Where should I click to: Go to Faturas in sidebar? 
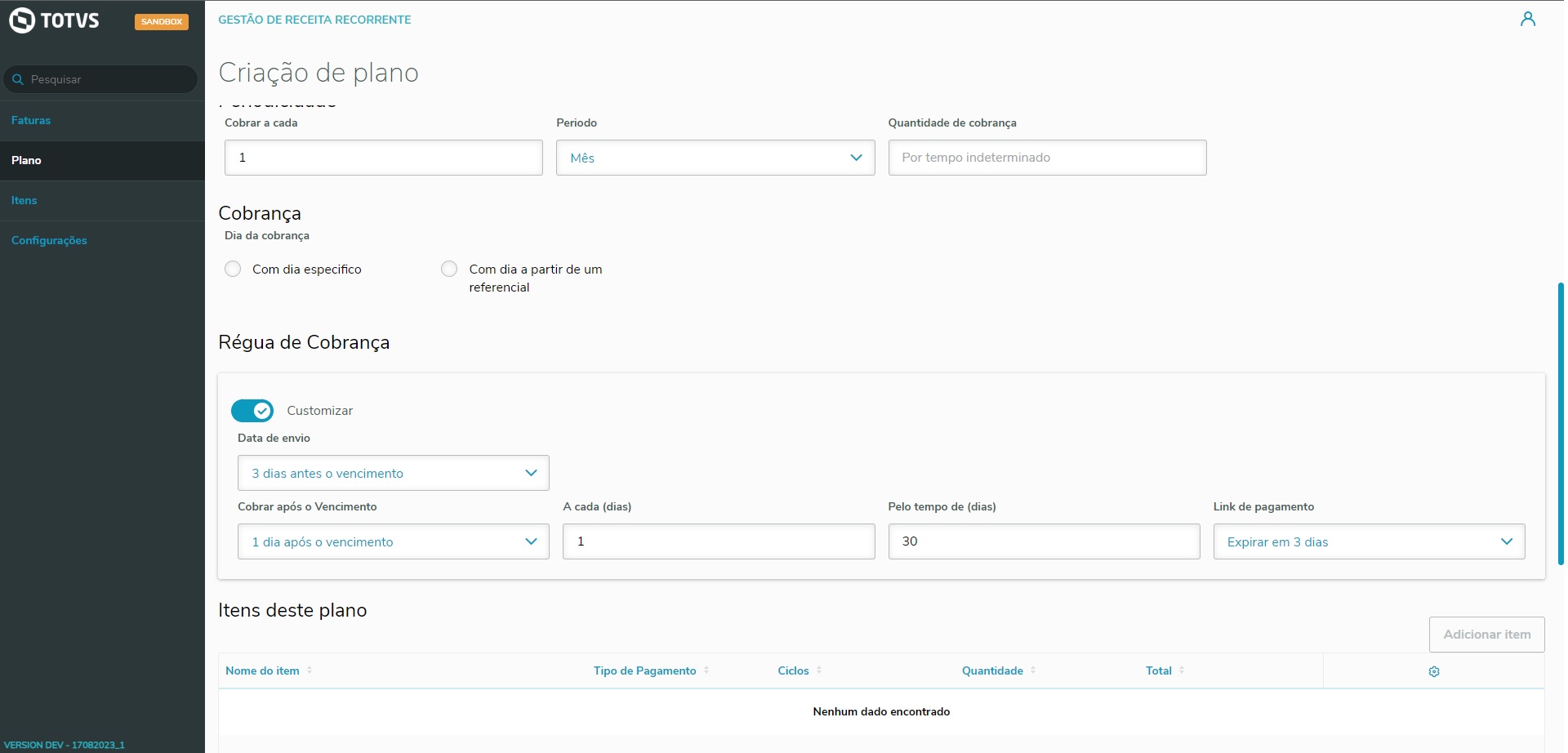[x=31, y=120]
